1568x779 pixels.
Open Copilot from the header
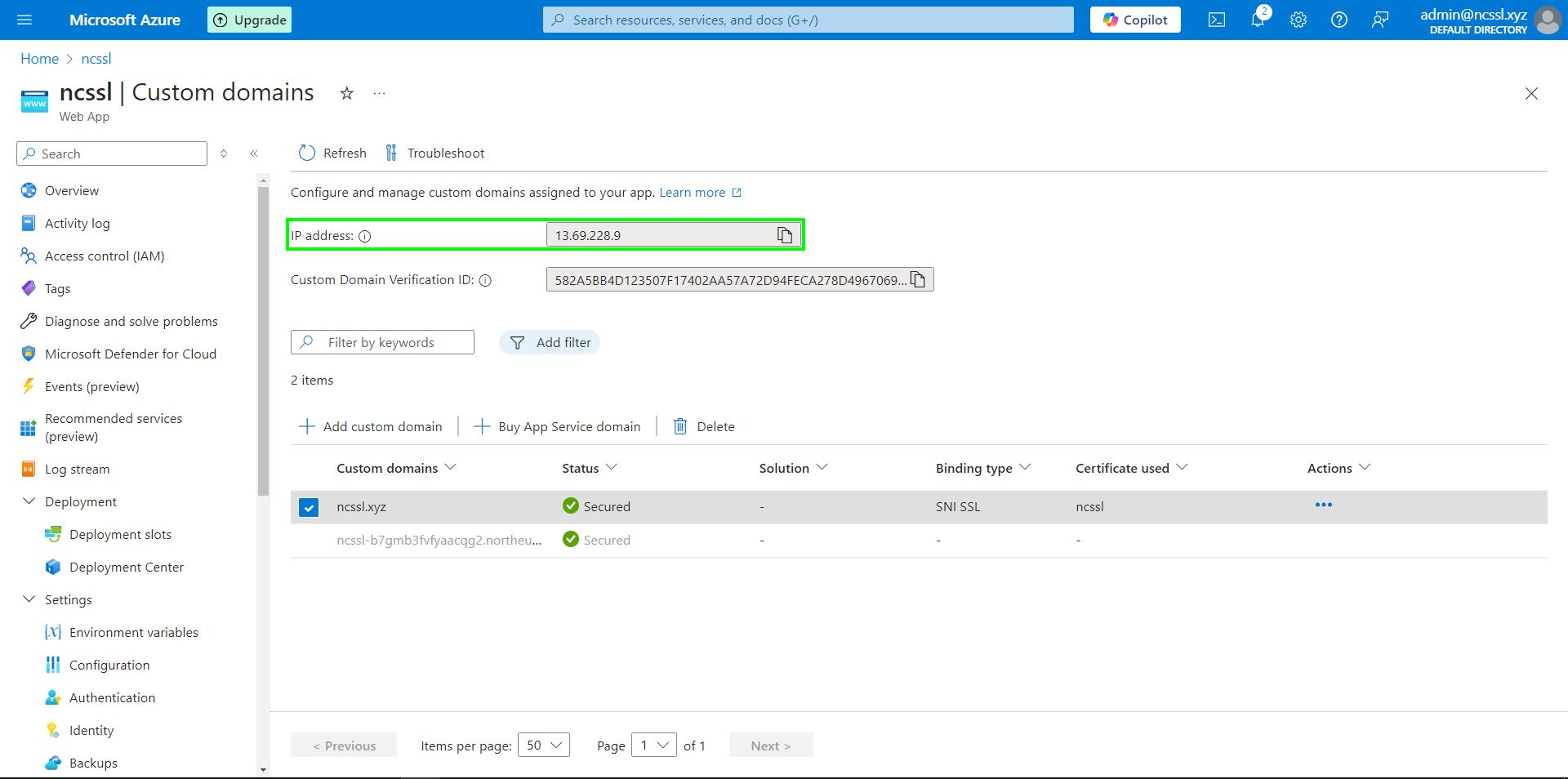coord(1135,20)
